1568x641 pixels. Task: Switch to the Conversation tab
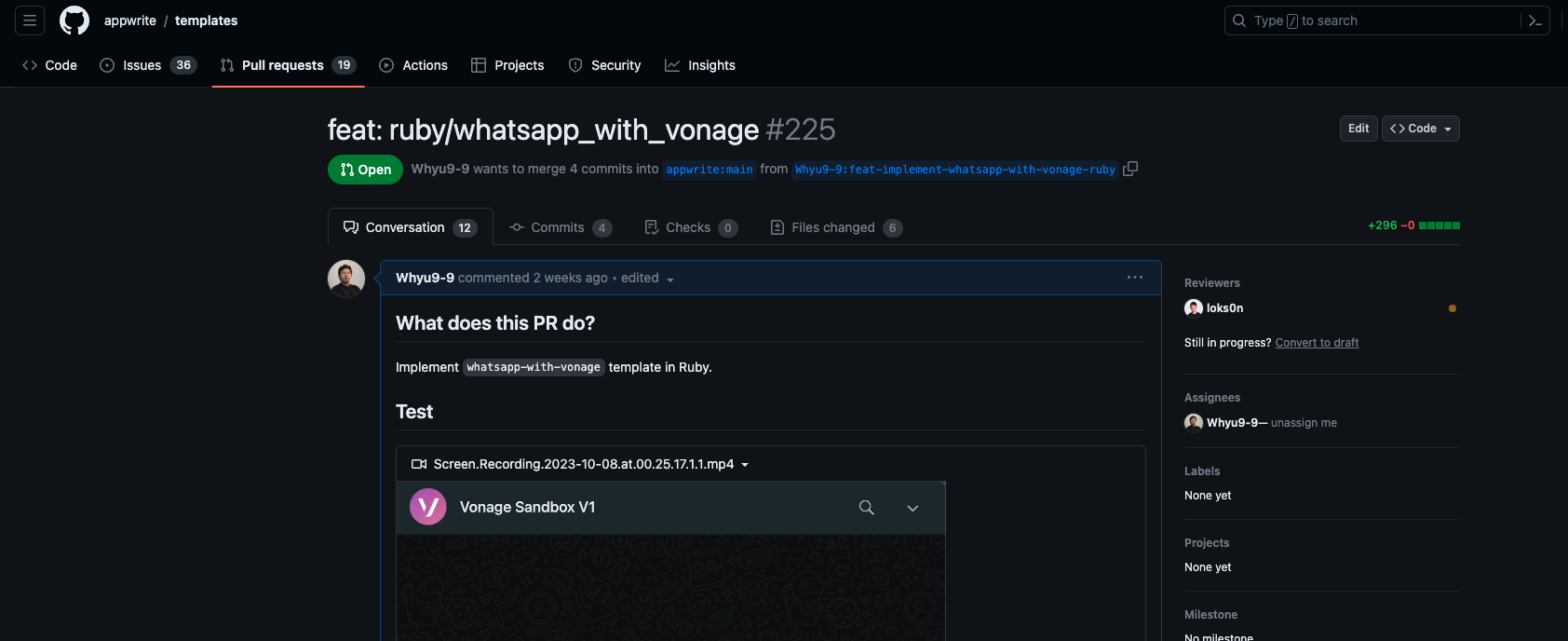[410, 227]
